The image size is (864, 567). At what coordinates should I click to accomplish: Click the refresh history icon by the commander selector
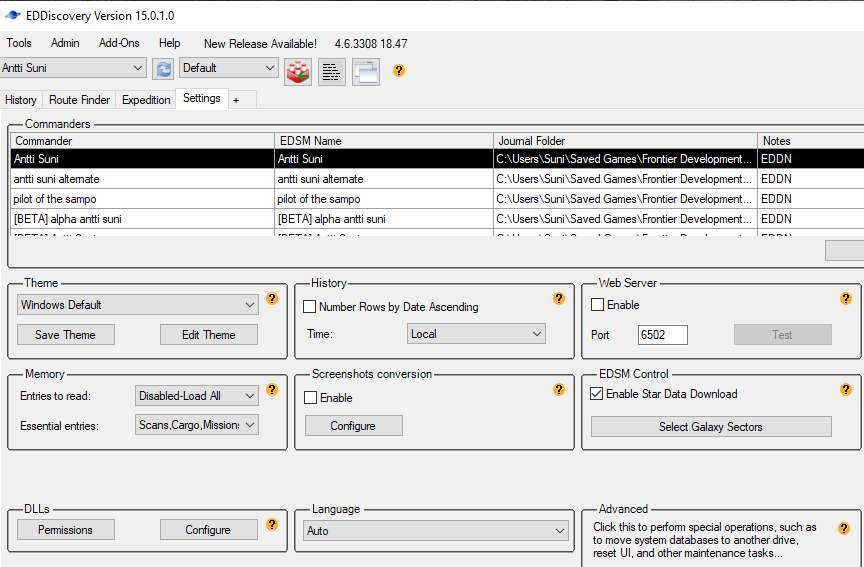[163, 69]
